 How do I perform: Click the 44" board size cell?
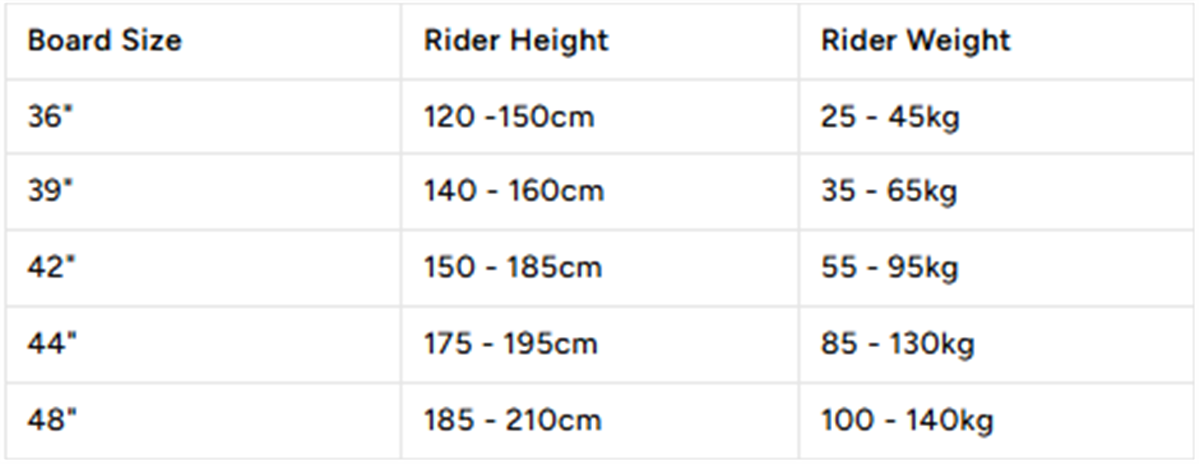(52, 344)
